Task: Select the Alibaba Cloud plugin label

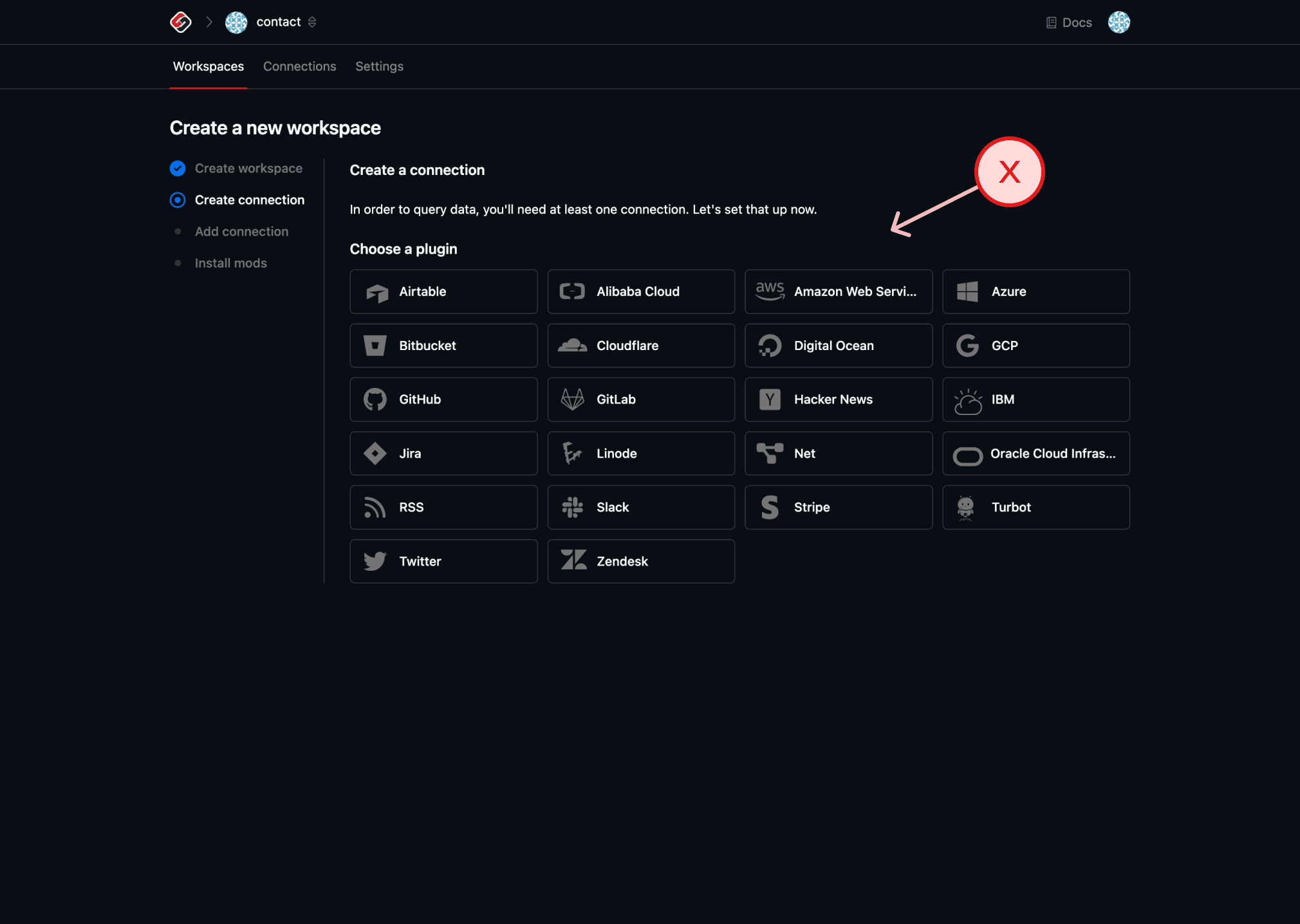Action: (638, 291)
